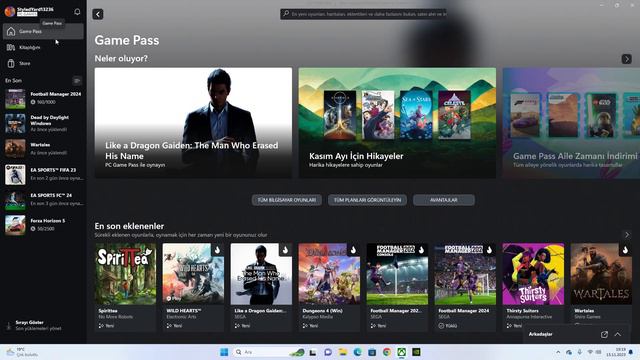Image resolution: width=640 pixels, height=360 pixels.
Task: Pop out the Arkadaşlar friends panel
Action: (x=604, y=334)
